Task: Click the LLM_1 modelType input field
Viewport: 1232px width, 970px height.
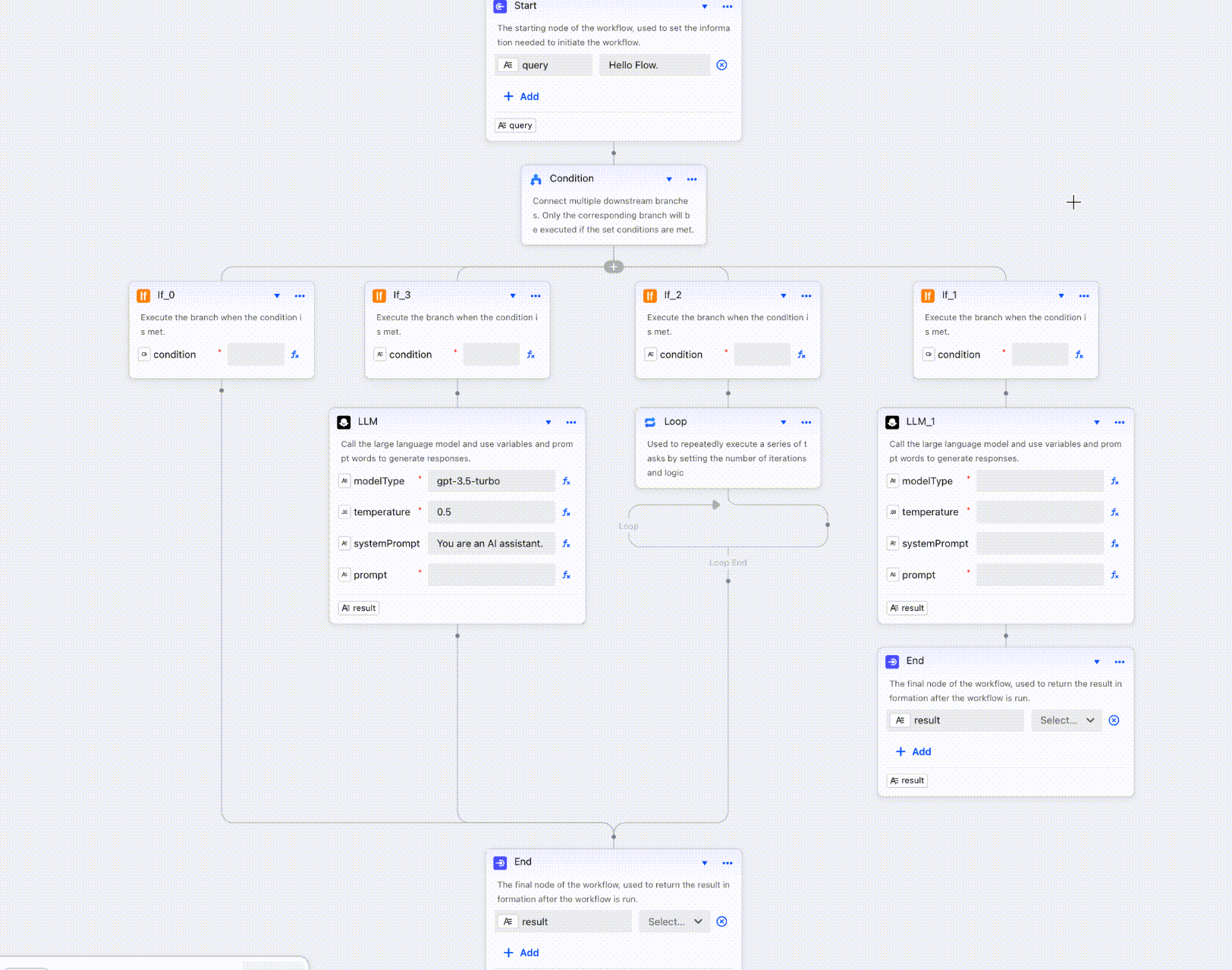Action: pyautogui.click(x=1039, y=481)
